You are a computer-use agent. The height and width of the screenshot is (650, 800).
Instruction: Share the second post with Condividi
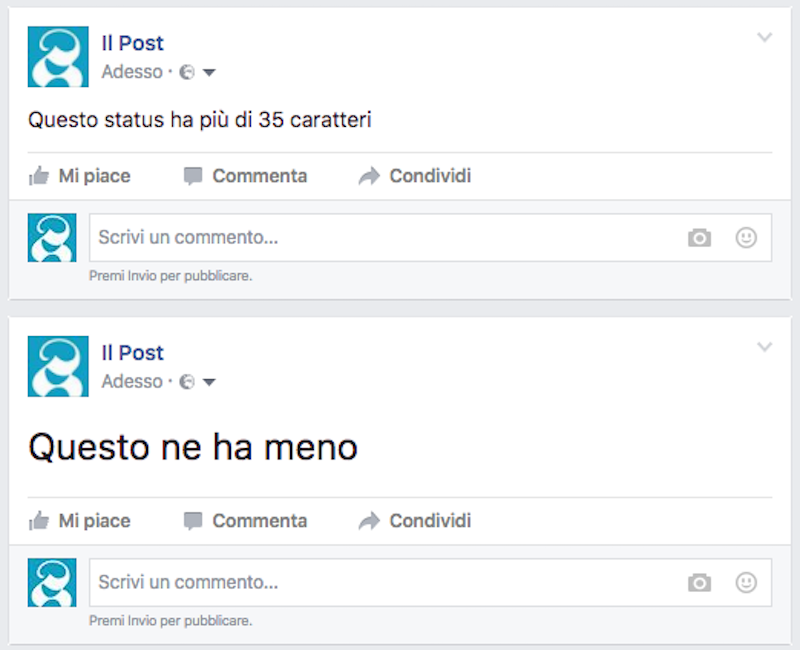(x=415, y=521)
